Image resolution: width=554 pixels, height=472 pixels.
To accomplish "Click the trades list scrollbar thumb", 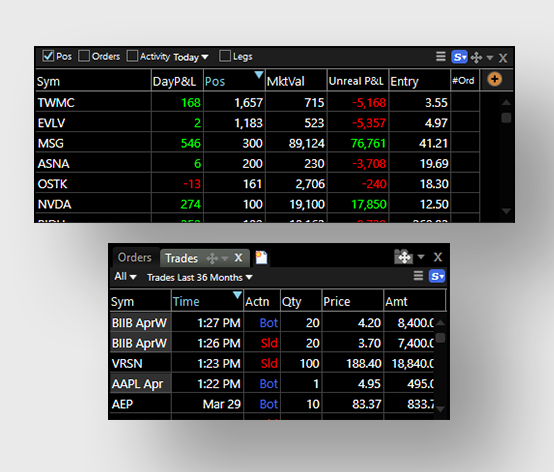I will click(x=440, y=338).
